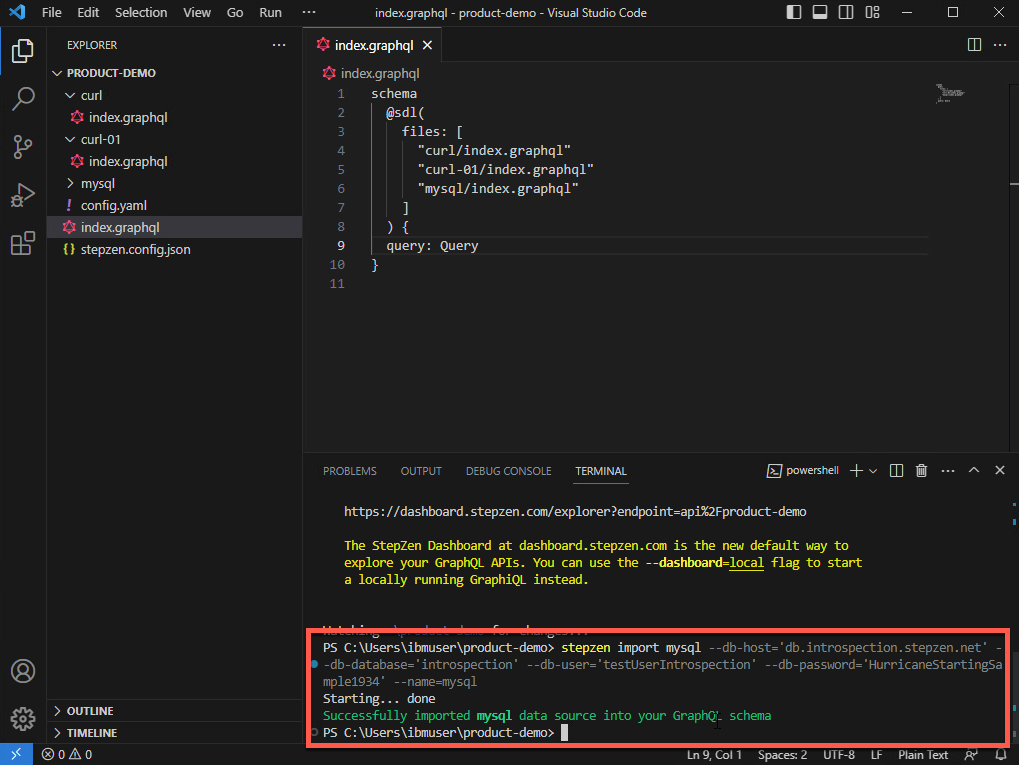Viewport: 1019px width, 765px height.
Task: Click the Plain Text language mode
Action: pos(923,755)
